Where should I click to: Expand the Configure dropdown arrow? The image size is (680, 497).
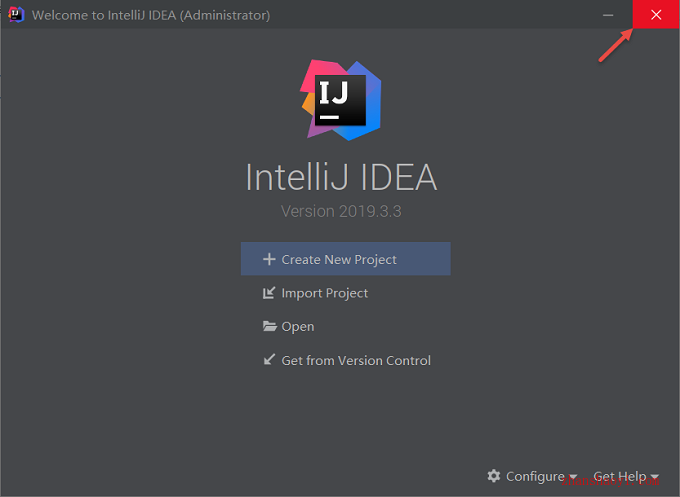[x=573, y=477]
